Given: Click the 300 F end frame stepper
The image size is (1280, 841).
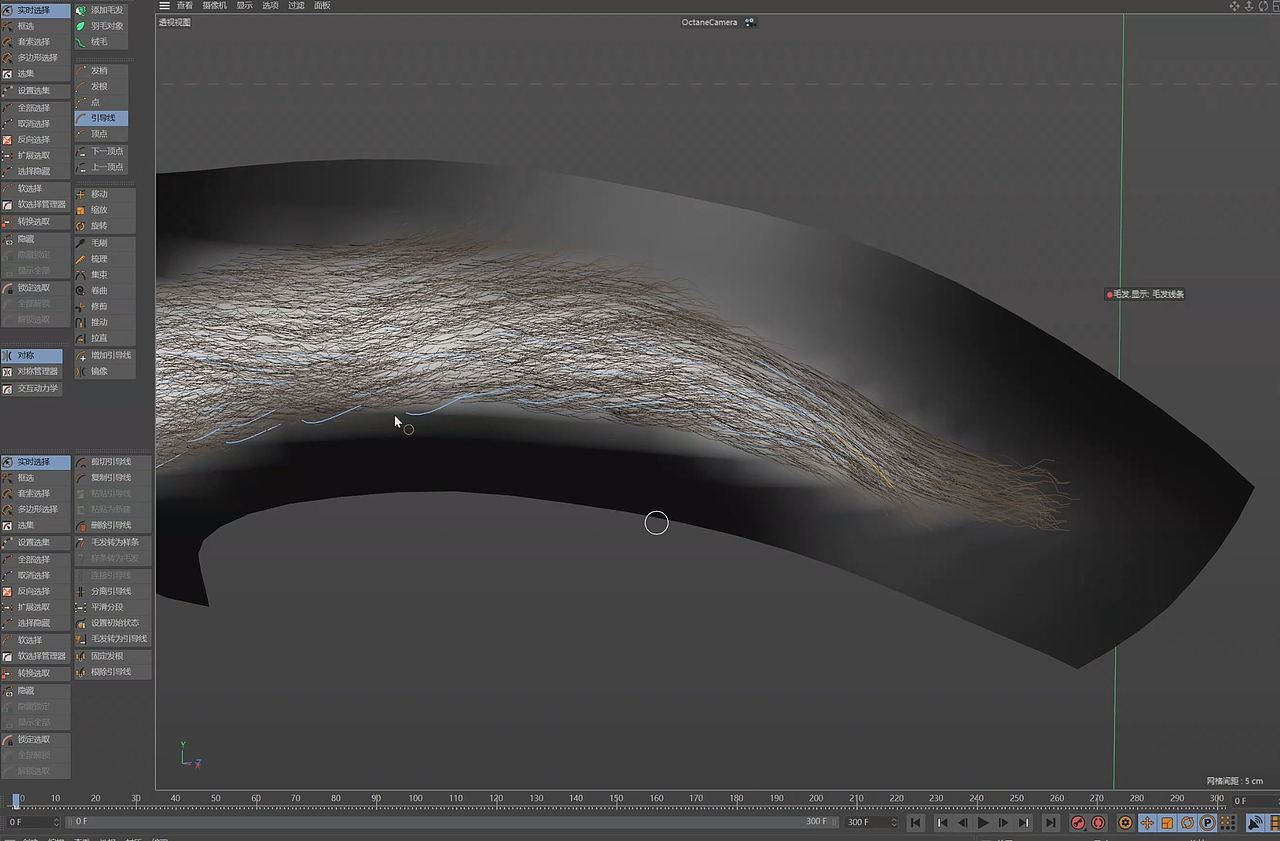Looking at the screenshot, I should (x=893, y=822).
